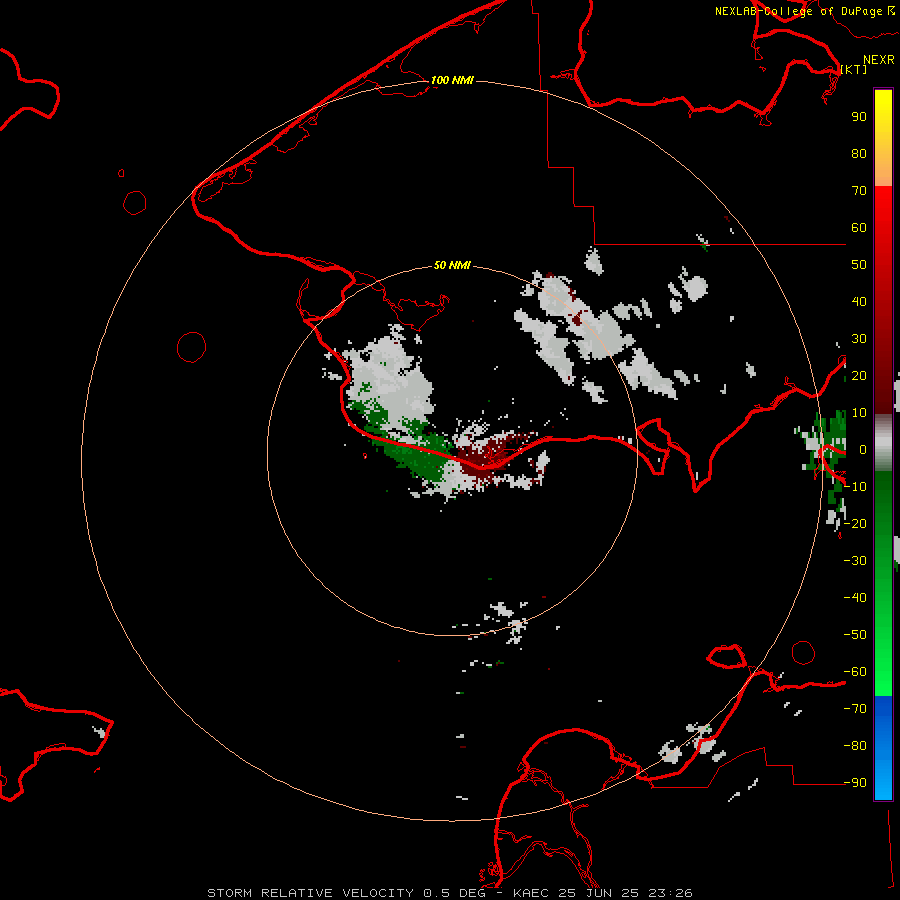Click the 50 value on velocity scale
This screenshot has height=900, width=900.
pyautogui.click(x=859, y=265)
